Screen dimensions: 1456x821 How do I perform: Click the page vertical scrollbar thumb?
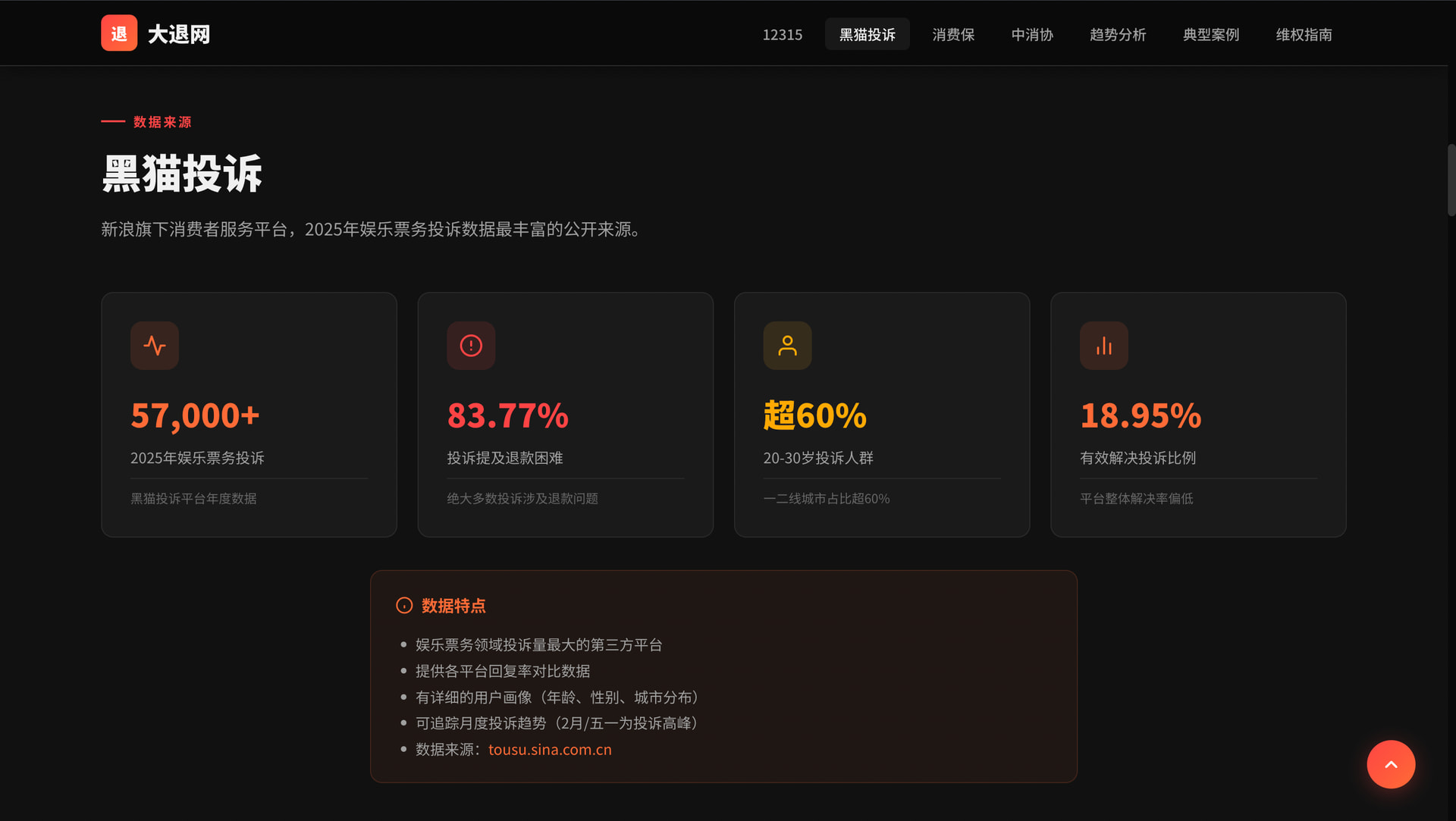coord(1451,180)
